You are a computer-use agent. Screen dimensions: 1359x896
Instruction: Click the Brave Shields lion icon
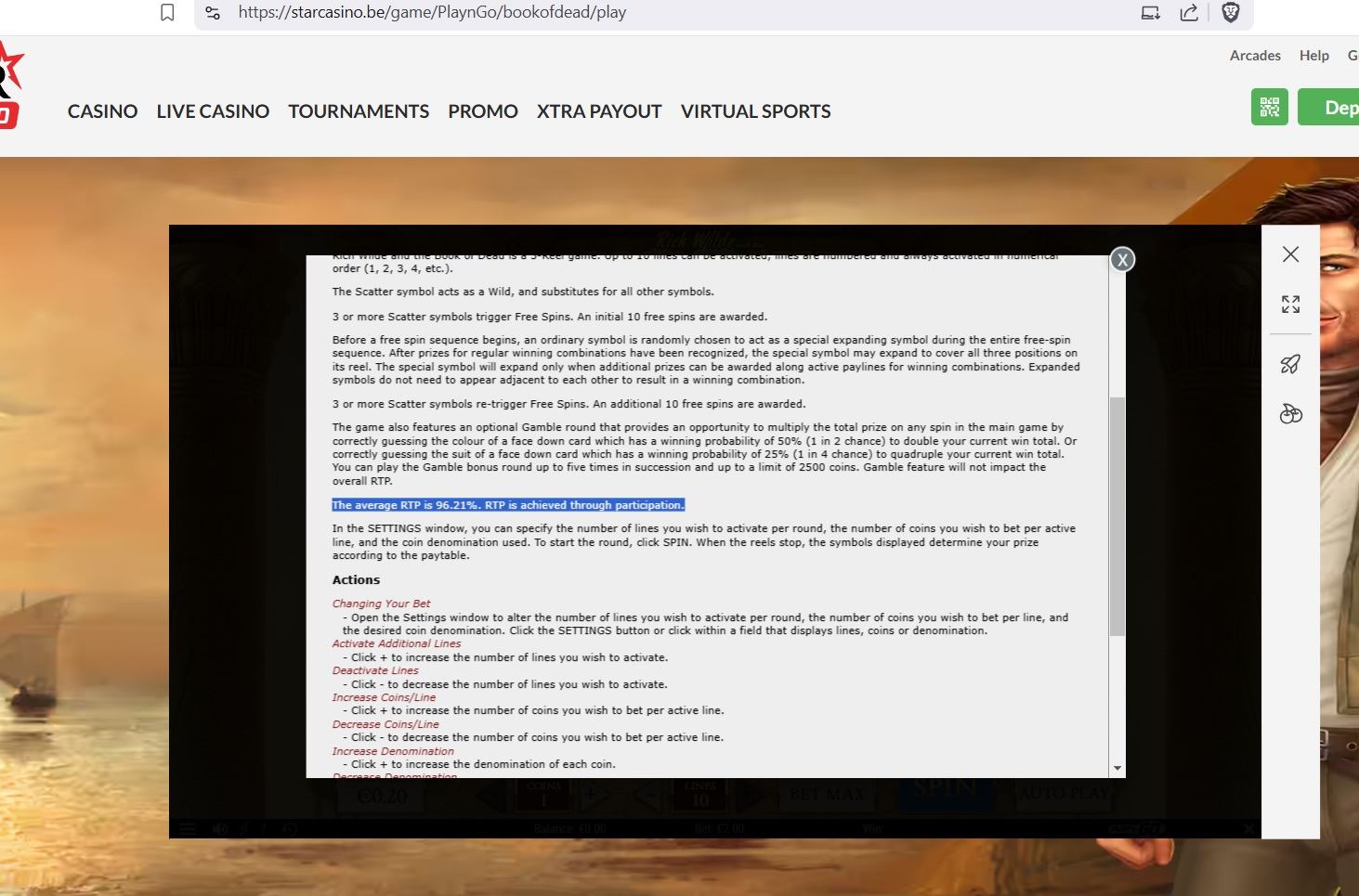1231,13
